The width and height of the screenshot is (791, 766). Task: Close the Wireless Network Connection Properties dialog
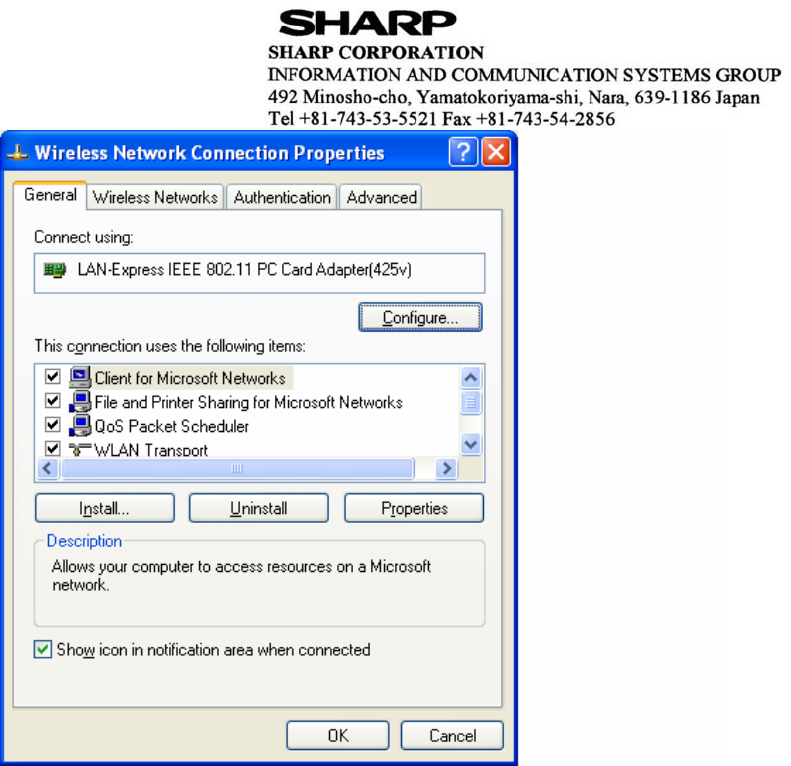coord(496,152)
